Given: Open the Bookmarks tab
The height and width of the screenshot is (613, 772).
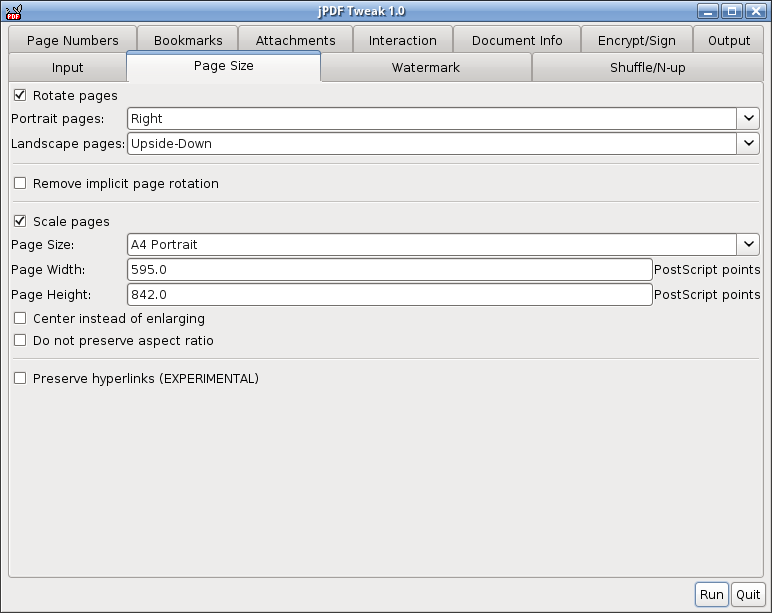Looking at the screenshot, I should coord(188,40).
